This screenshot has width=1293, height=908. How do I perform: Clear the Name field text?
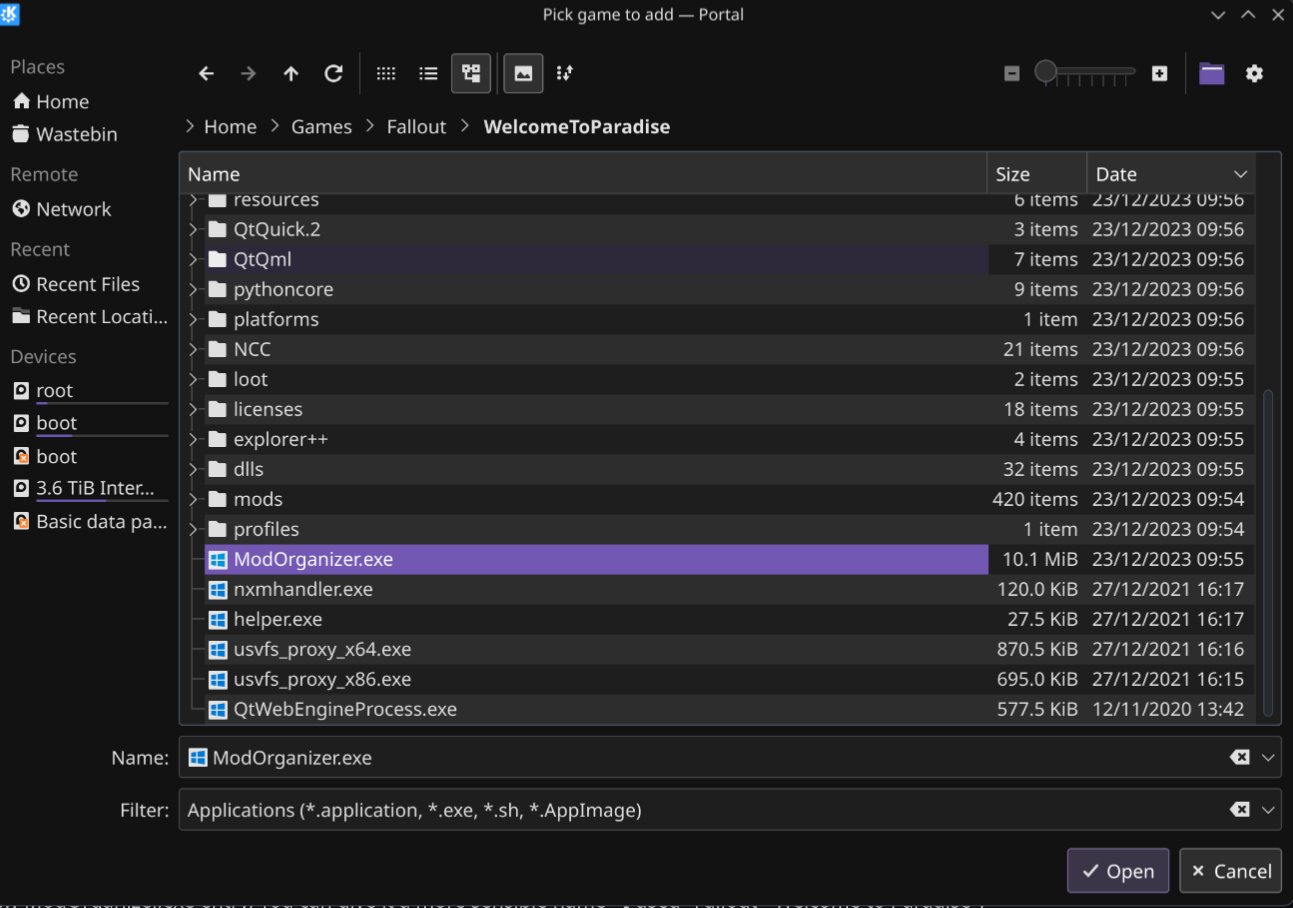[1240, 758]
